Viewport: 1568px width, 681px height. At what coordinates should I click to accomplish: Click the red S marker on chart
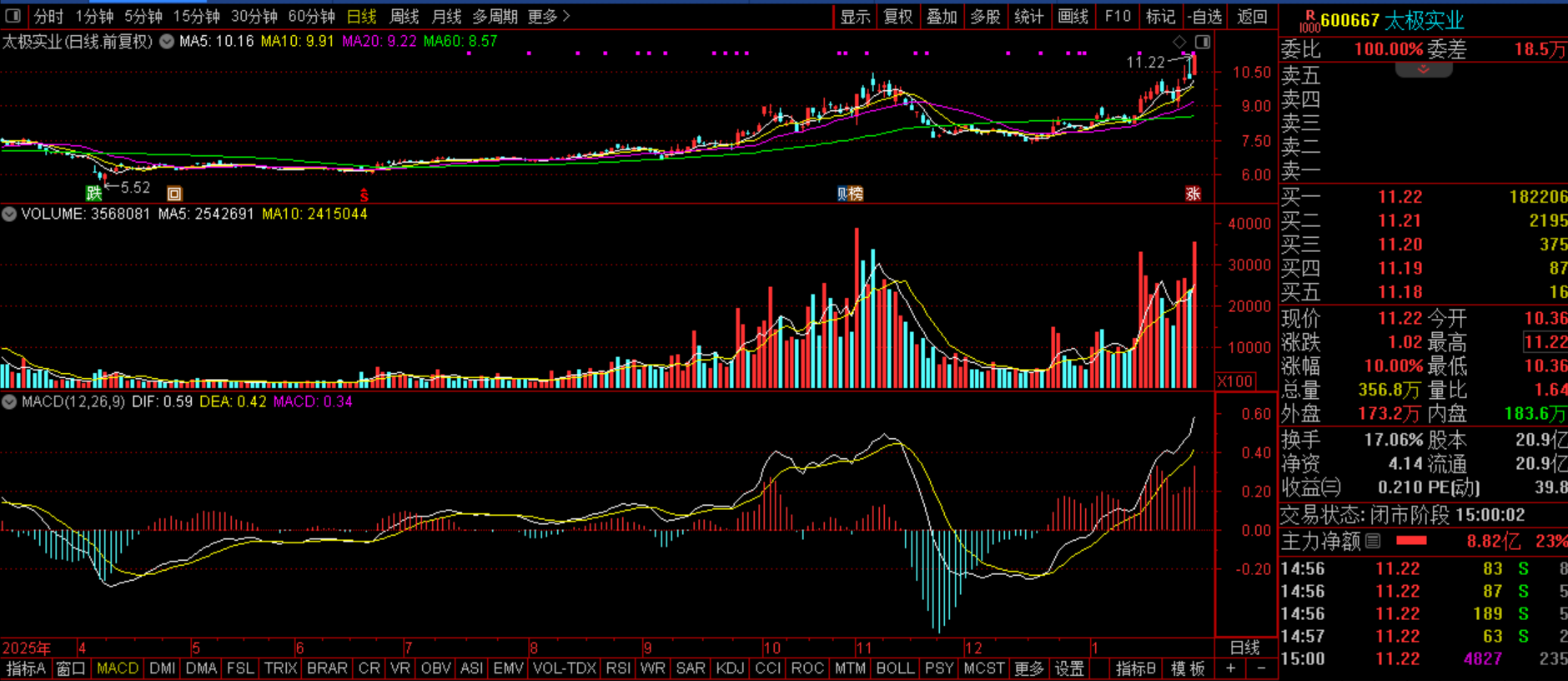(x=364, y=195)
